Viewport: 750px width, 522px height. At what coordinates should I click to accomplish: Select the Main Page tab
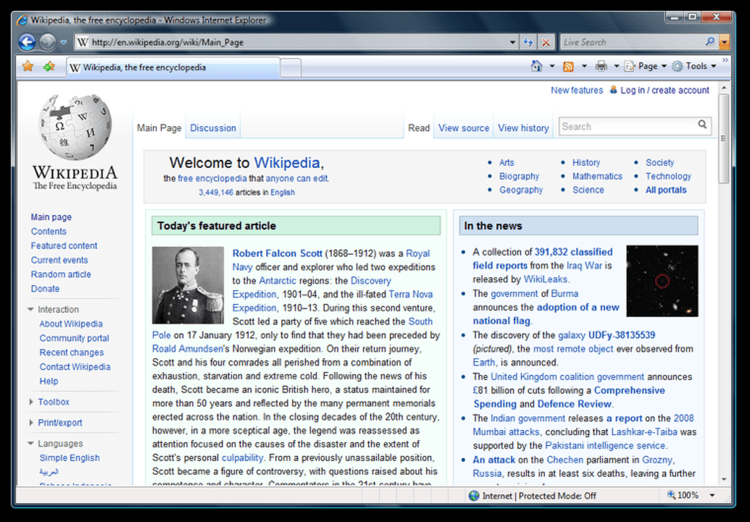pyautogui.click(x=159, y=128)
